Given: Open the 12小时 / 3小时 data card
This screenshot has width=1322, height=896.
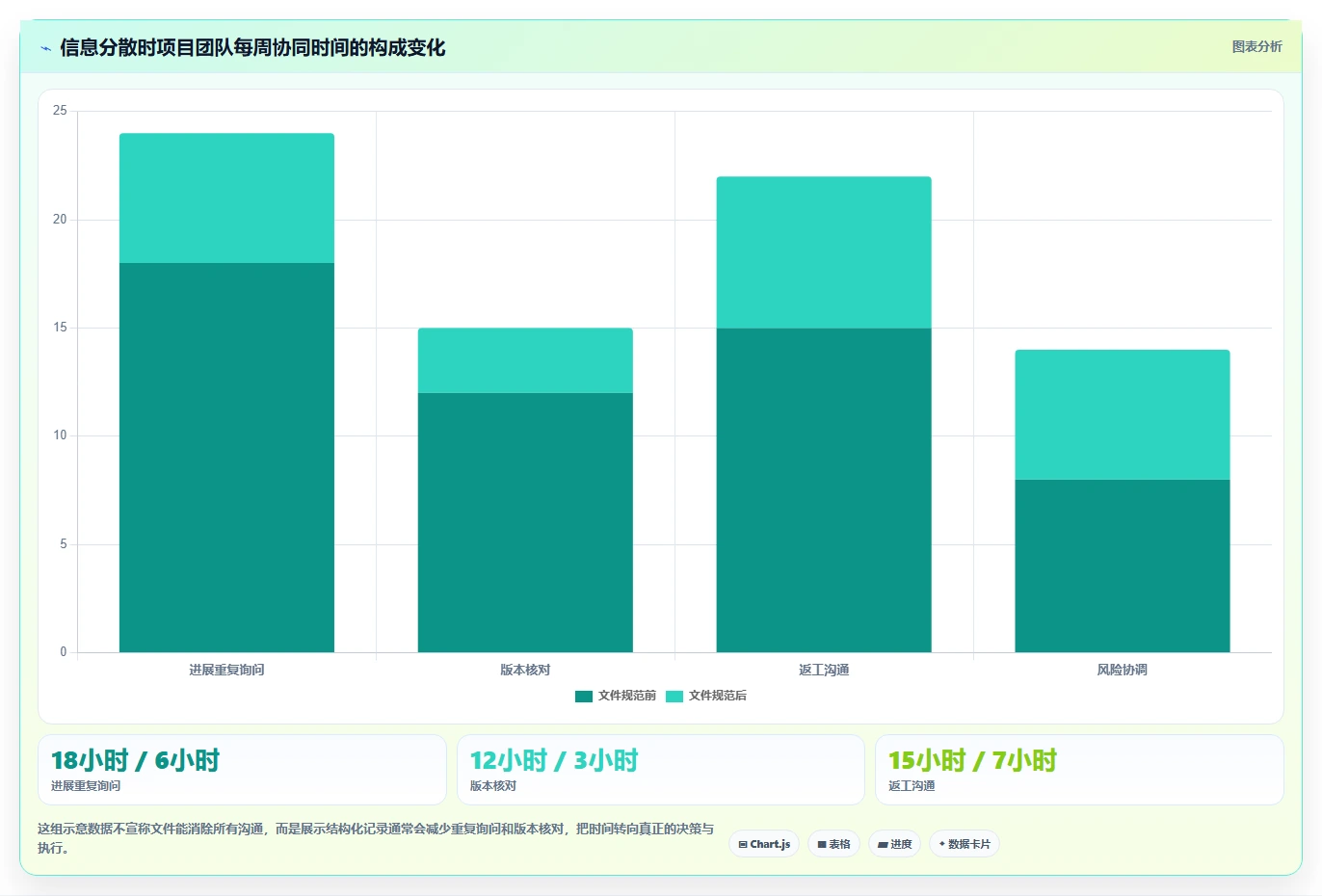Looking at the screenshot, I should (660, 770).
